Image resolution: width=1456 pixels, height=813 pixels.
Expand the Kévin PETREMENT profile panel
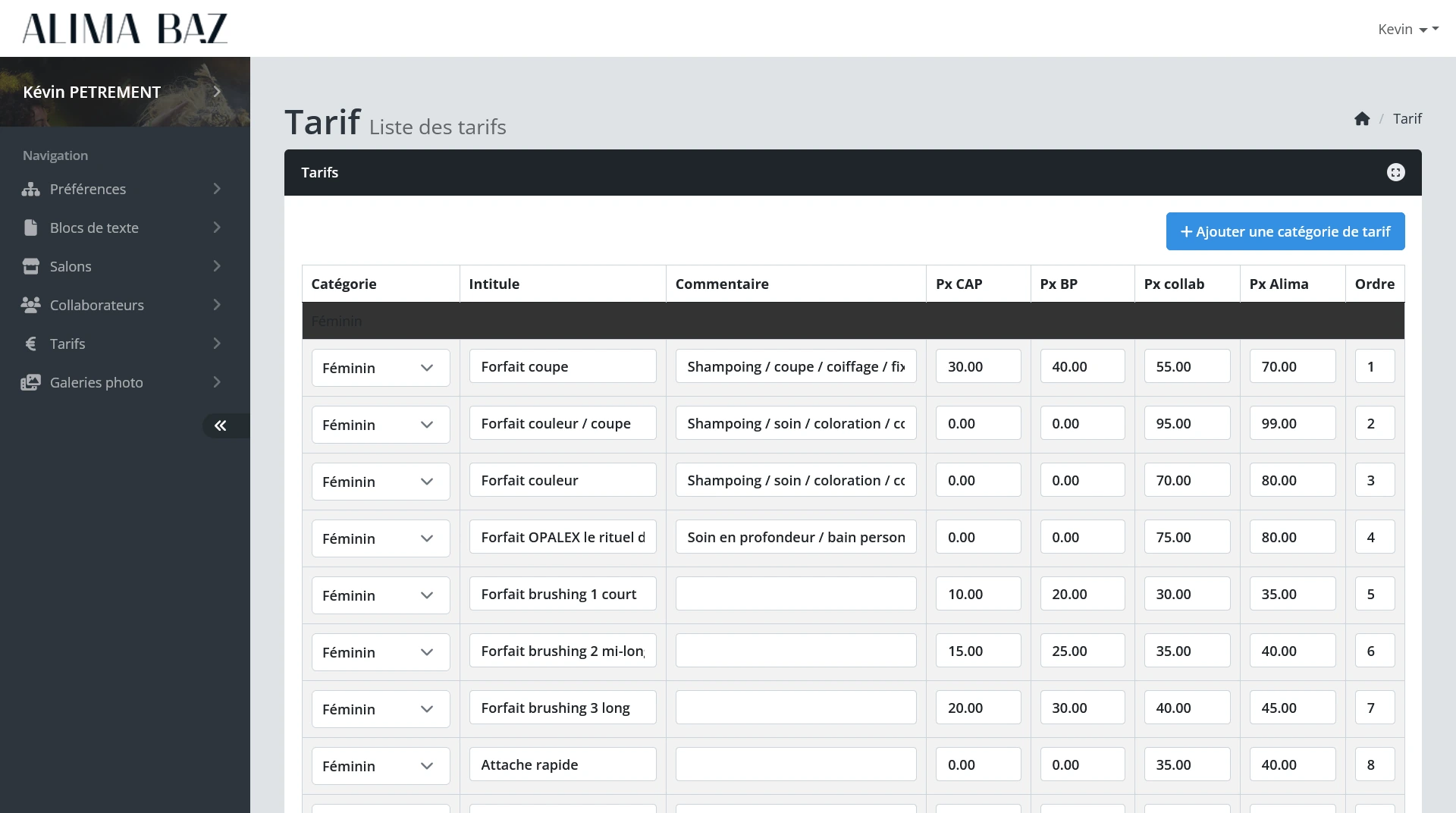[217, 92]
